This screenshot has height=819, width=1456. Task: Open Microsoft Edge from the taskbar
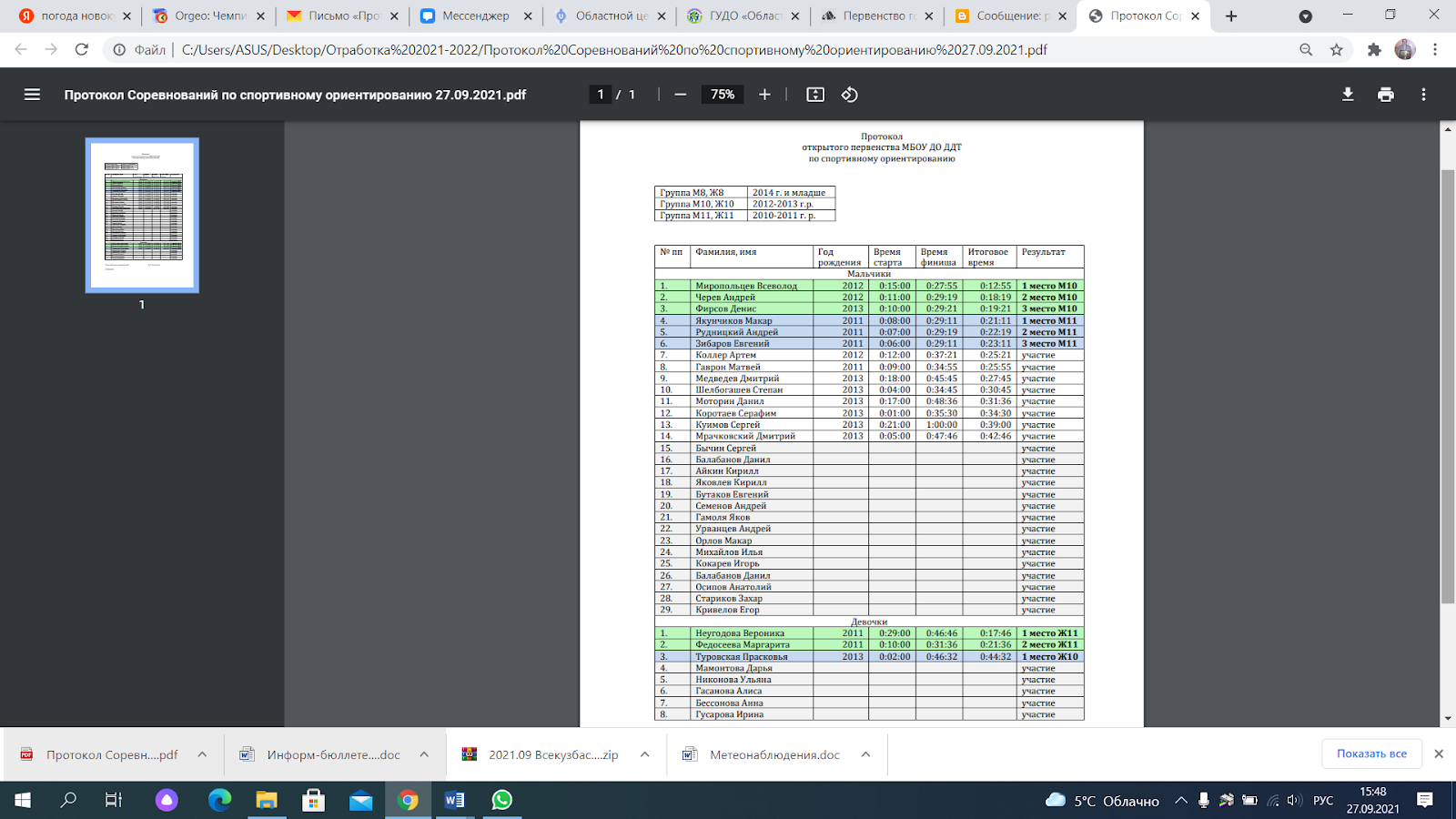(x=219, y=801)
